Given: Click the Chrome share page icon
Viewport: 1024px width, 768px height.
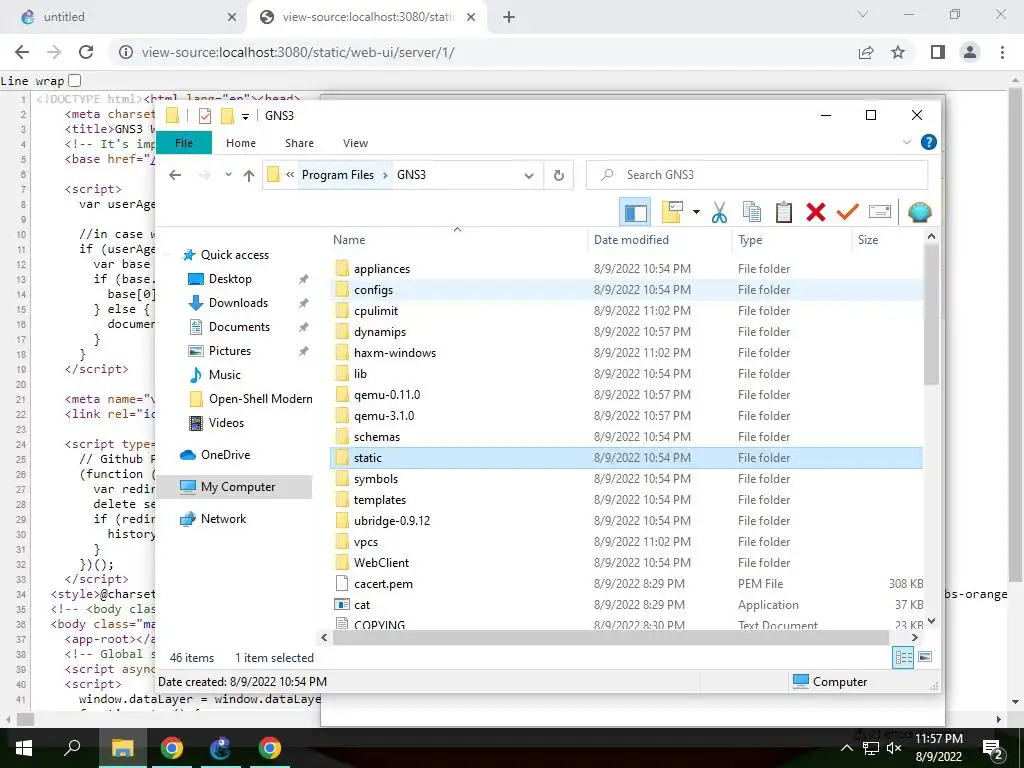Looking at the screenshot, I should click(866, 52).
